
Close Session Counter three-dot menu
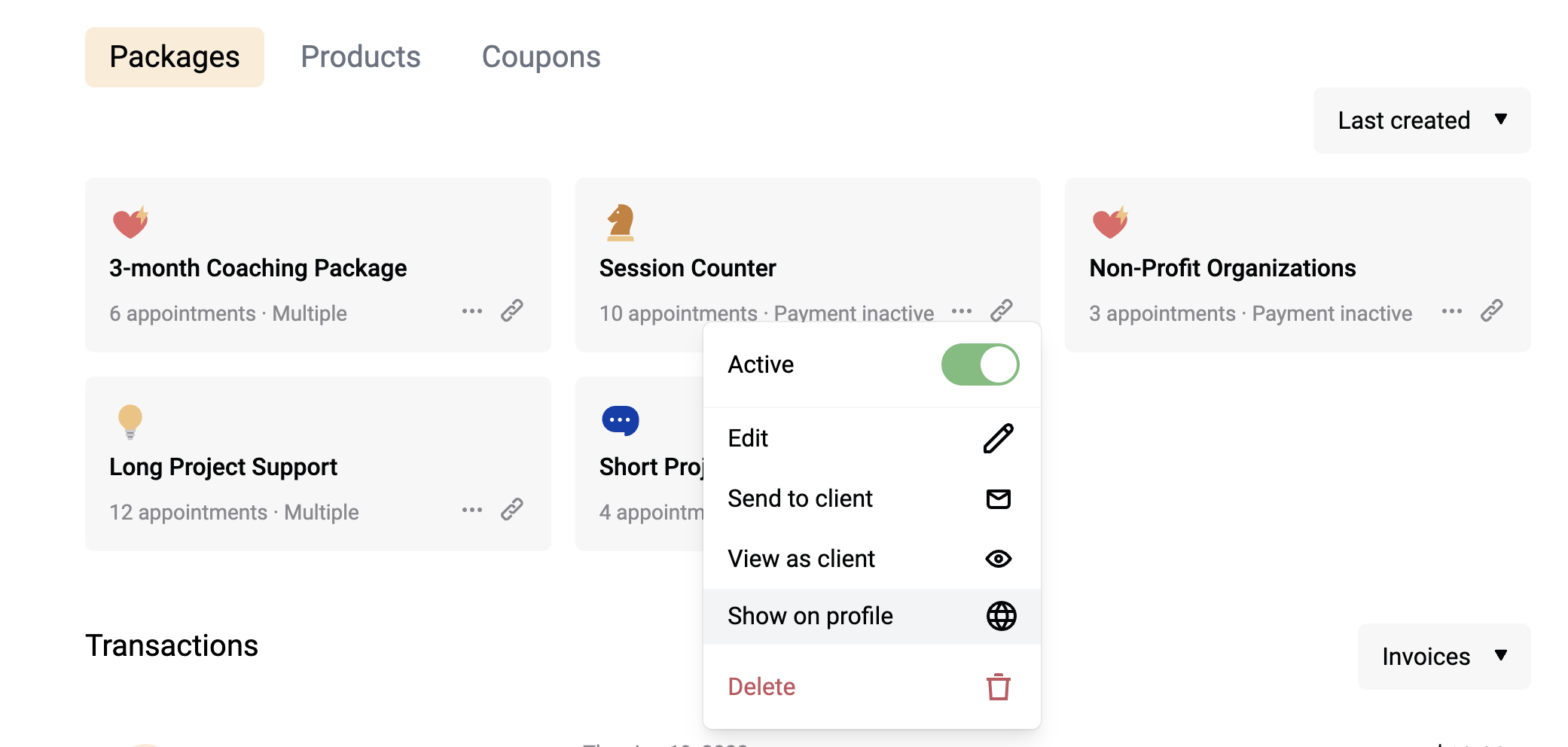tap(962, 311)
